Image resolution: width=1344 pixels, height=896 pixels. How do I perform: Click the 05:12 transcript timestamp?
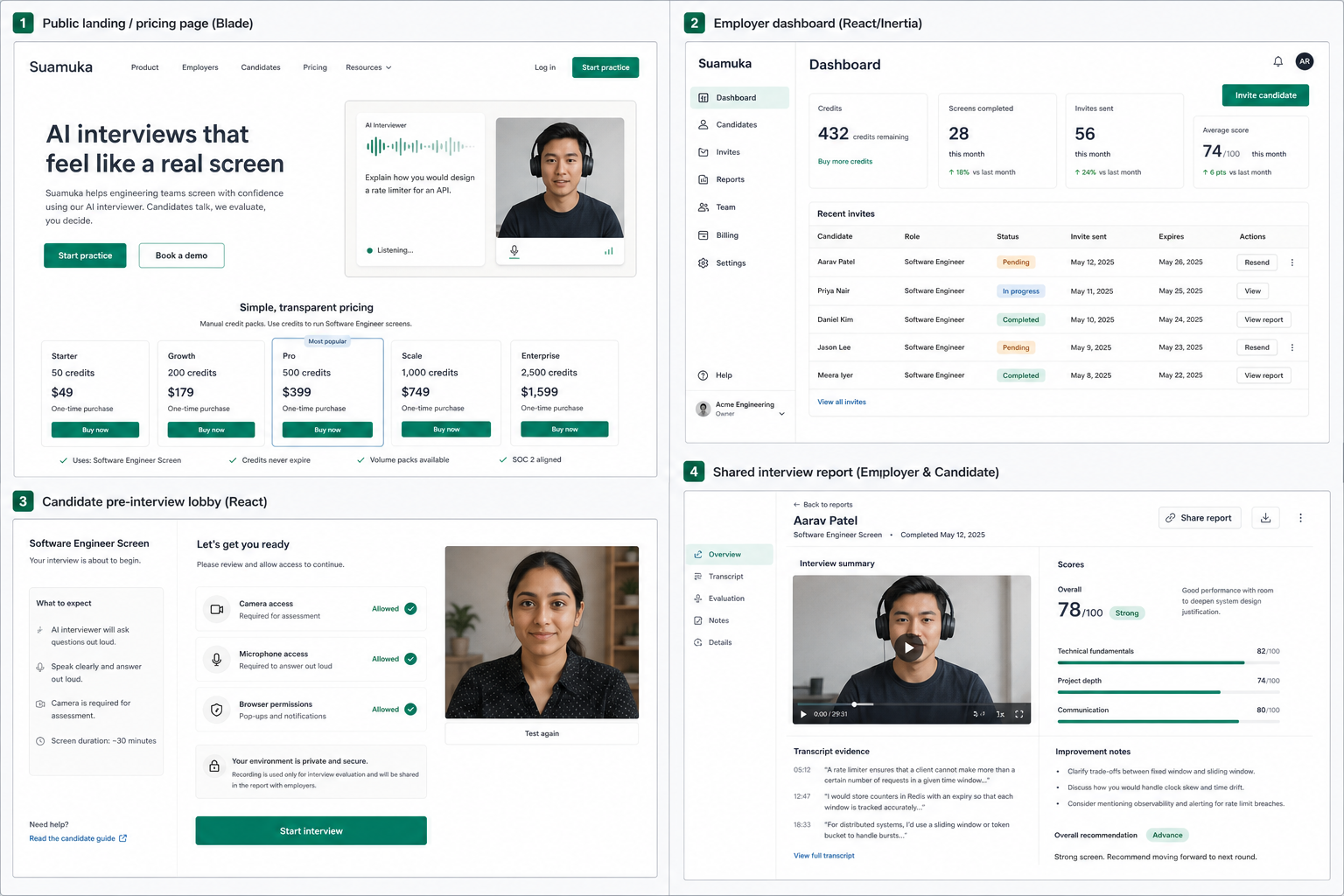tap(801, 770)
